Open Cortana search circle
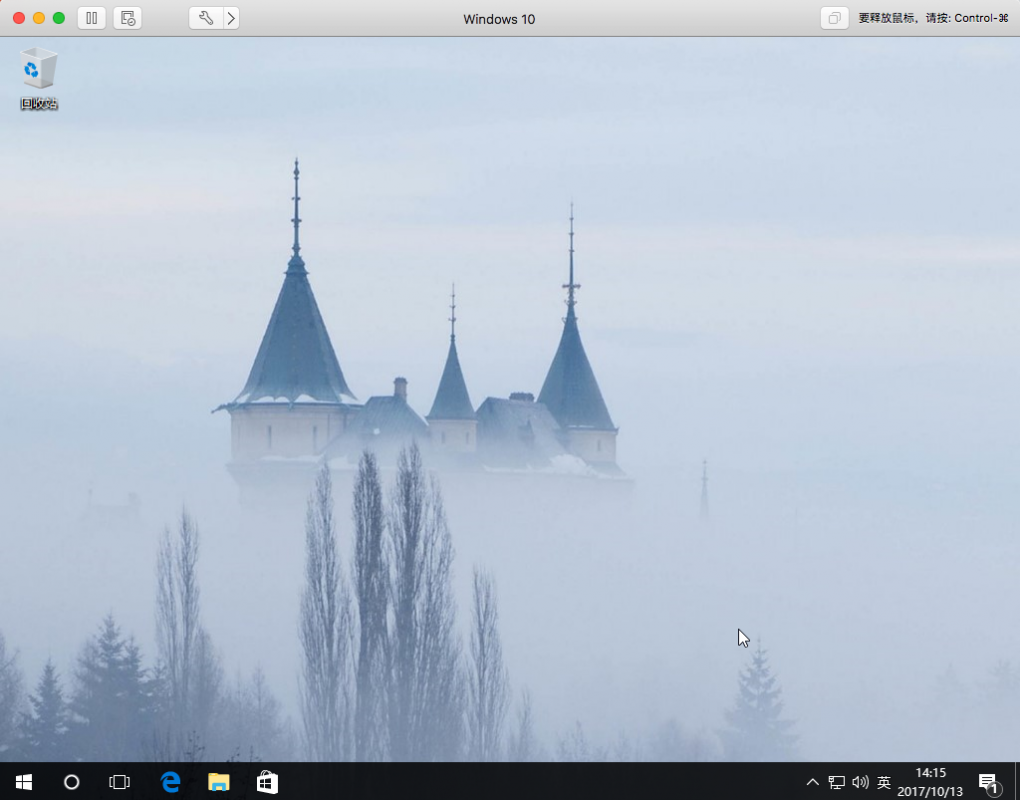1020x800 pixels. pos(72,782)
